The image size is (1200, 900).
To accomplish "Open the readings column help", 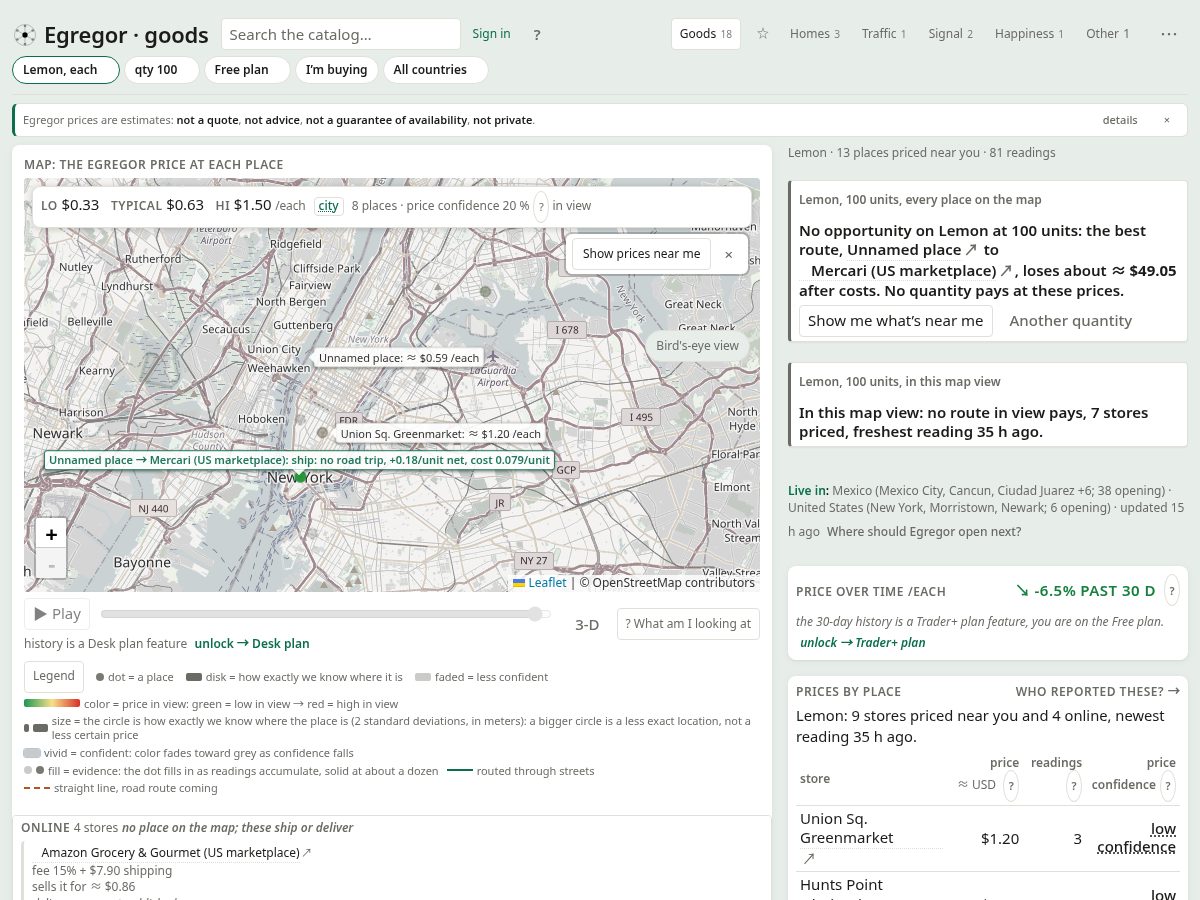I will pyautogui.click(x=1074, y=785).
